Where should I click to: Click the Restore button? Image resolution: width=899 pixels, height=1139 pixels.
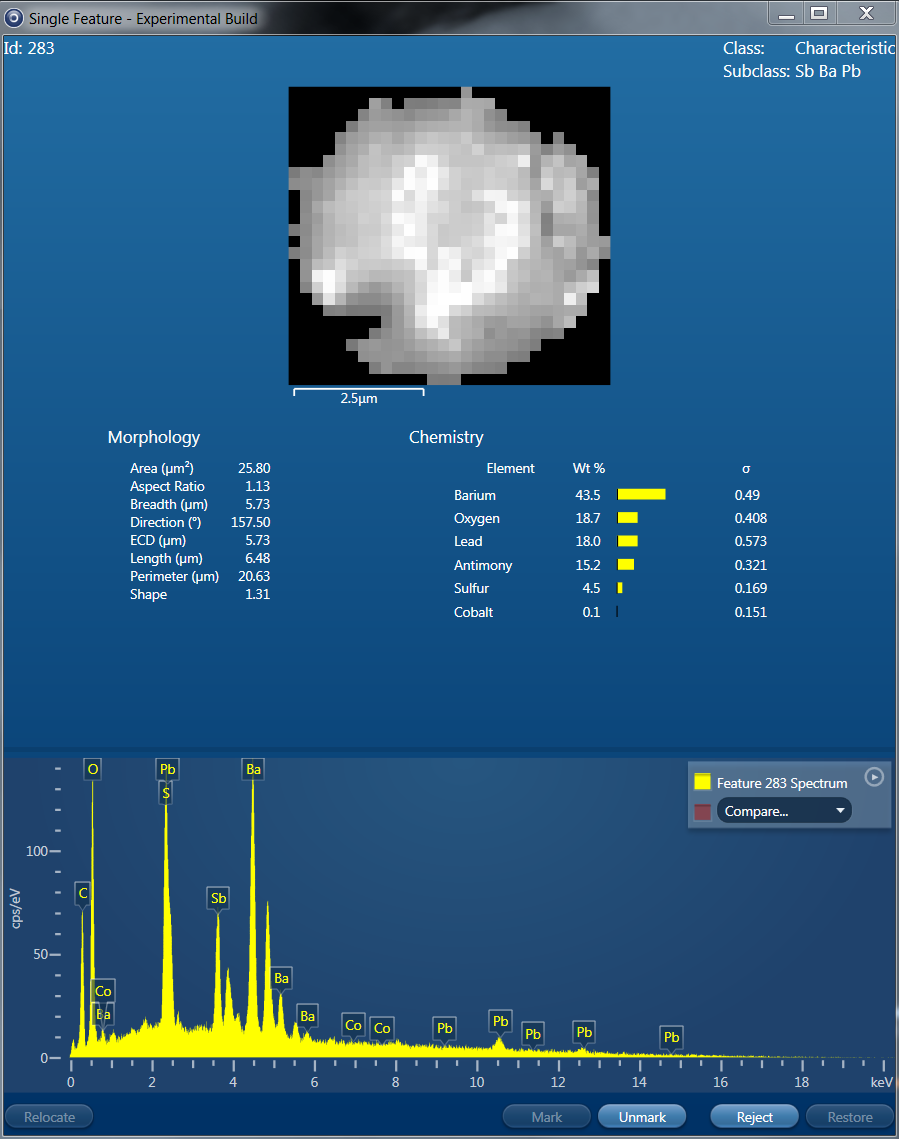849,1117
